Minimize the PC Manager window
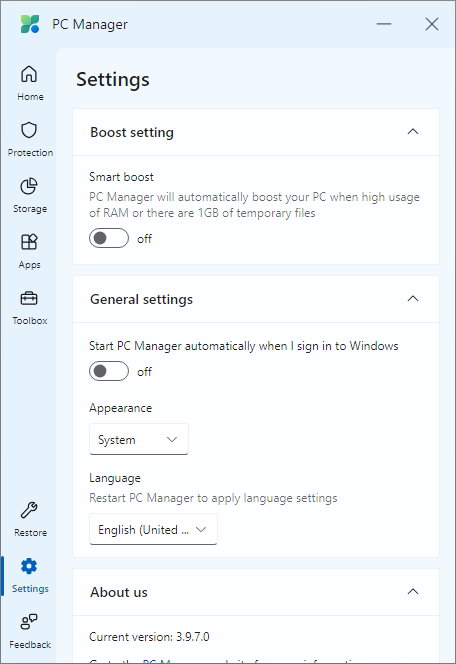Image resolution: width=456 pixels, height=664 pixels. (384, 24)
